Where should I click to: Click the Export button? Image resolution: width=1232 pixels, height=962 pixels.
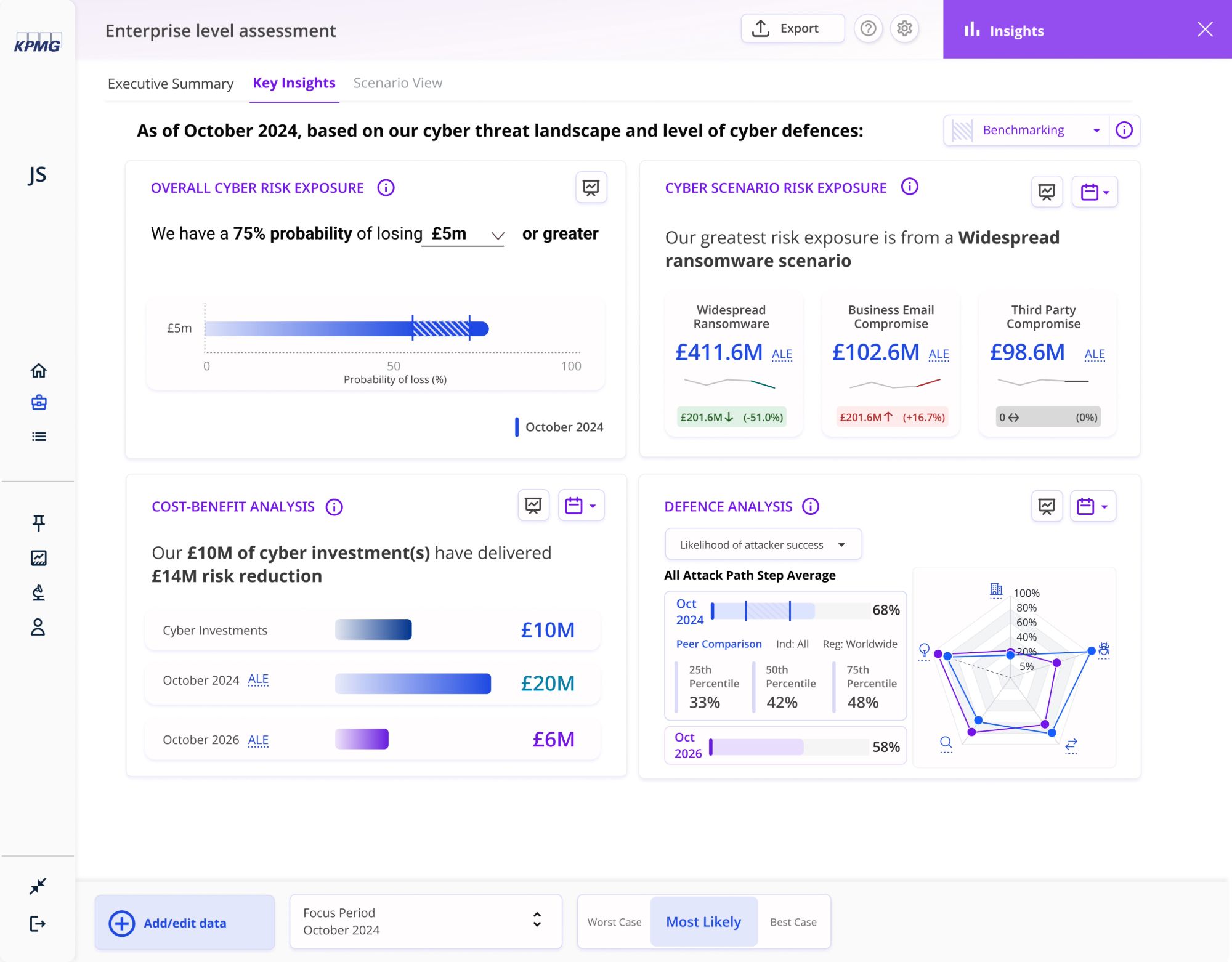(x=792, y=28)
